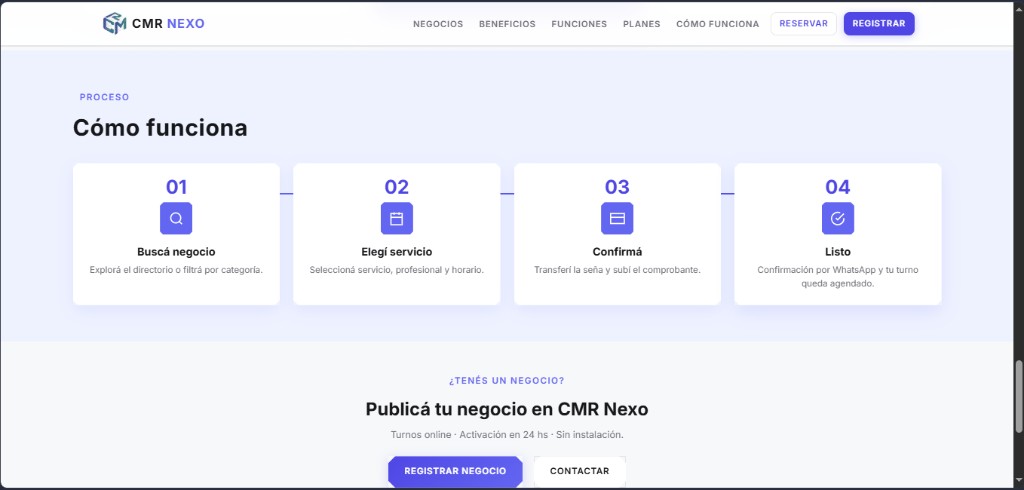The height and width of the screenshot is (490, 1024).
Task: Click the checkmark icon in step 04
Action: pos(838,219)
